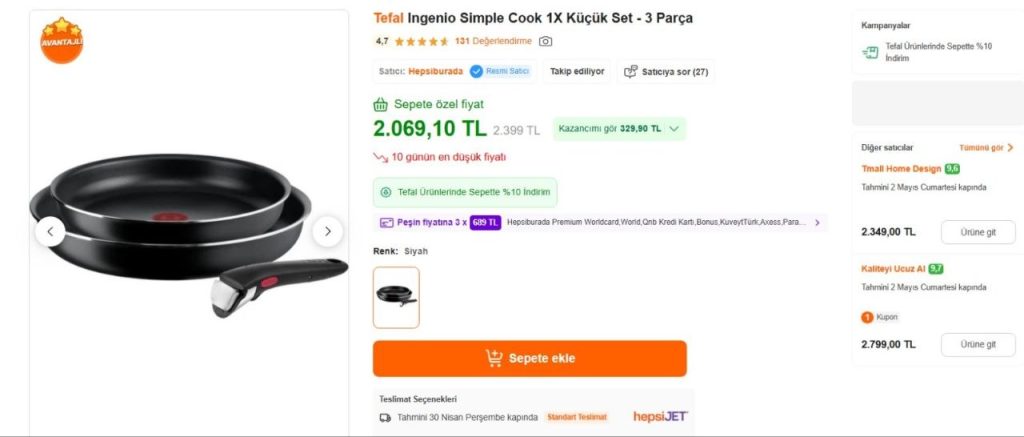This screenshot has width=1024, height=437.
Task: Open Tümünü gör other sellers list
Action: (x=986, y=147)
